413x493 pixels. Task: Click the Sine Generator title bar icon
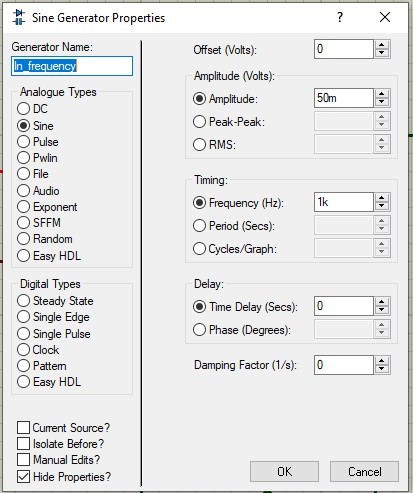tap(19, 17)
